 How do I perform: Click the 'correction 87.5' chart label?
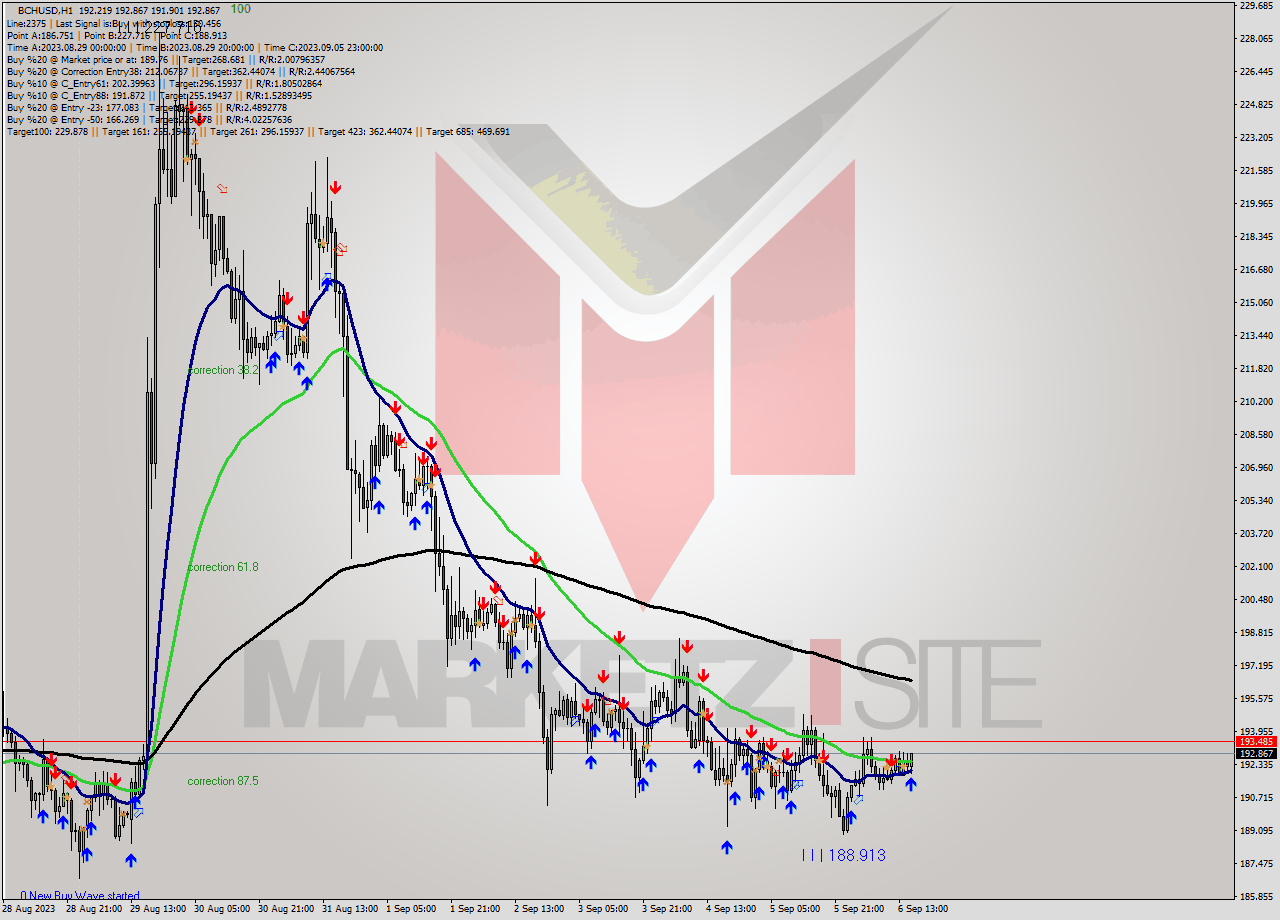click(x=223, y=781)
